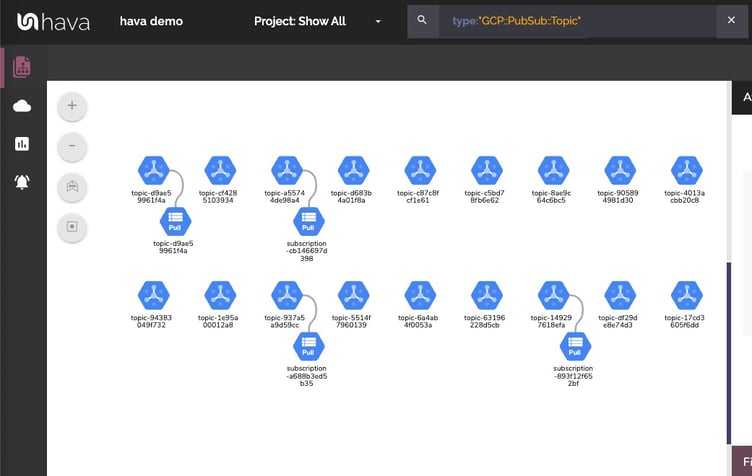Click the hava logo
Viewport: 752px width, 476px height.
53,22
